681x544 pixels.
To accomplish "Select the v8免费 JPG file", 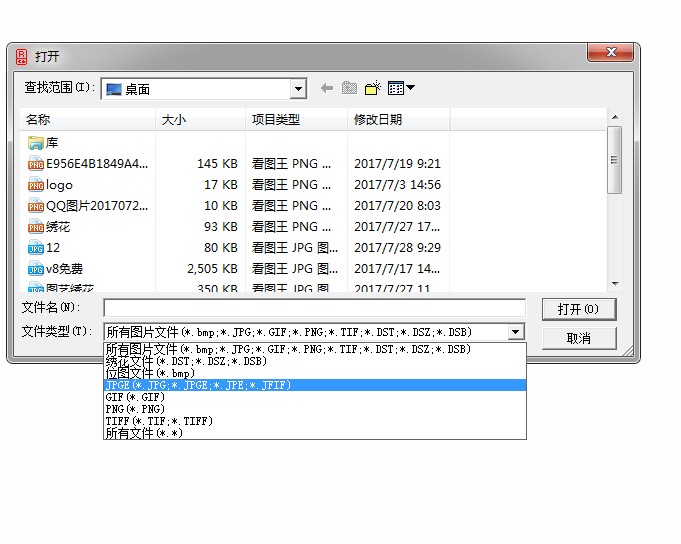I will [x=36, y=269].
